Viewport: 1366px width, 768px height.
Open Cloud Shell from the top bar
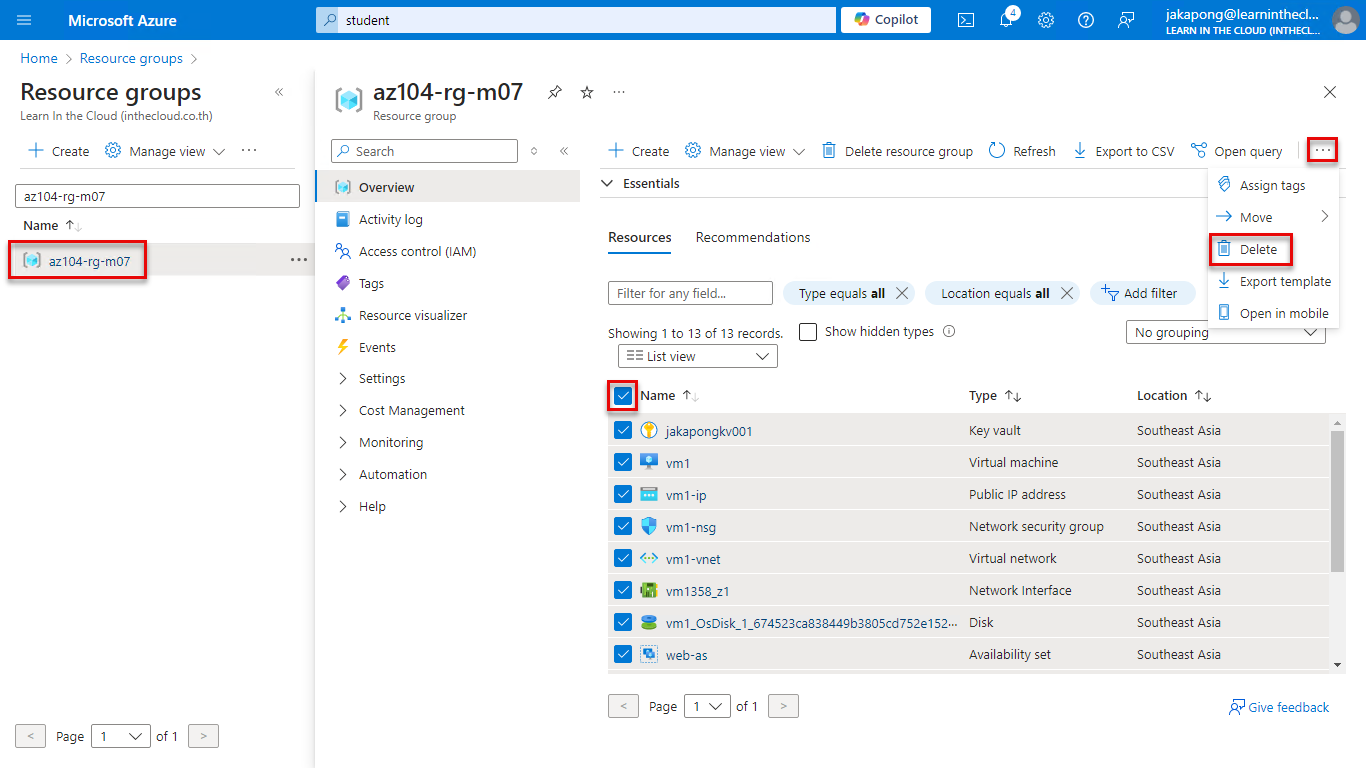coord(966,20)
